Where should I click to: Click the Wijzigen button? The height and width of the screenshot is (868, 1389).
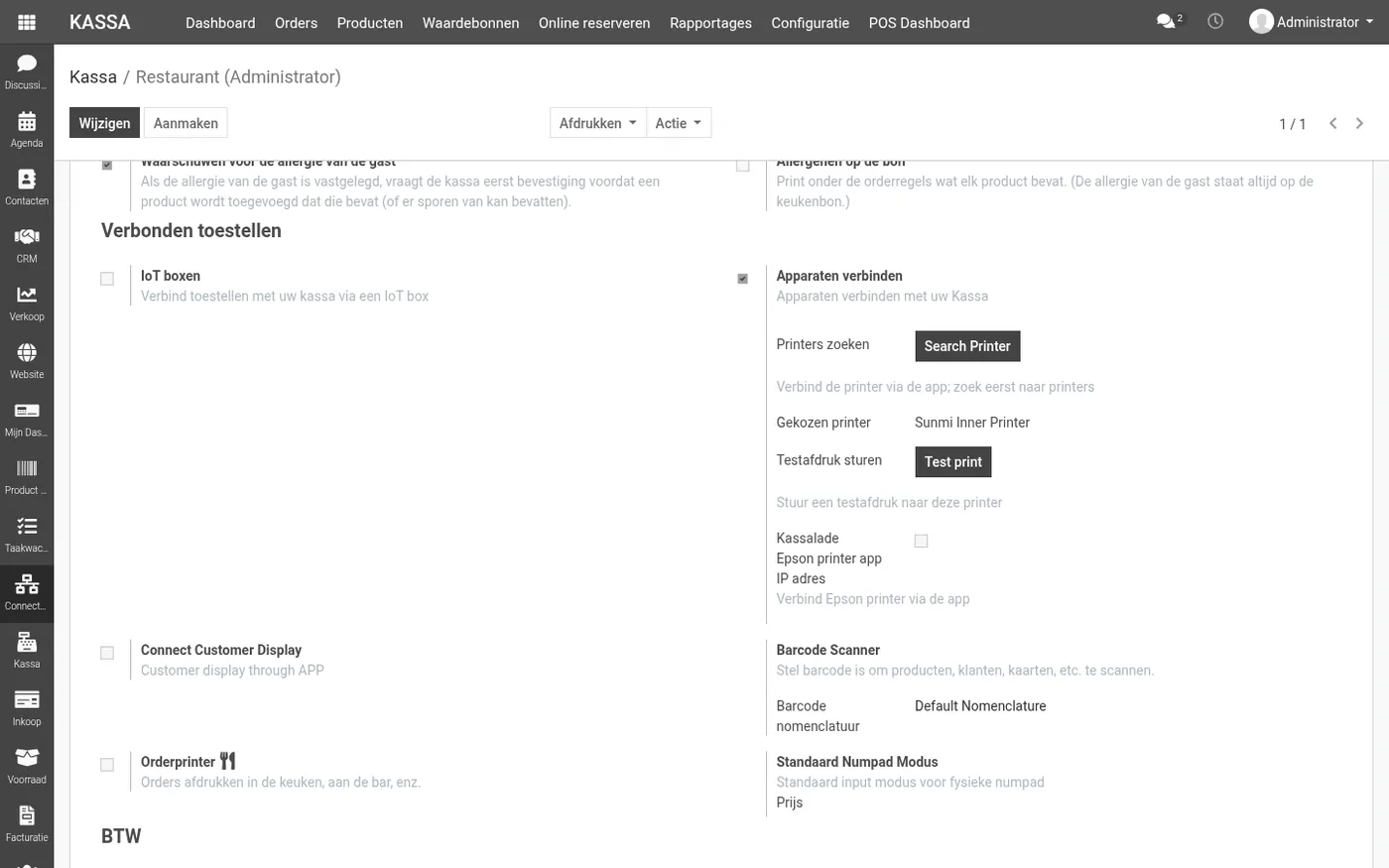pos(104,123)
